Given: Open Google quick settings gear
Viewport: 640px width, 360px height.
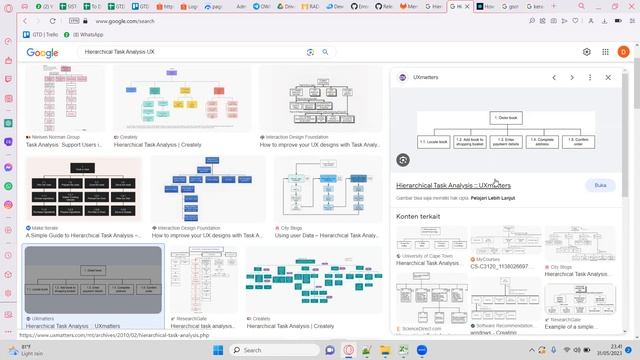Looking at the screenshot, I should (x=587, y=52).
